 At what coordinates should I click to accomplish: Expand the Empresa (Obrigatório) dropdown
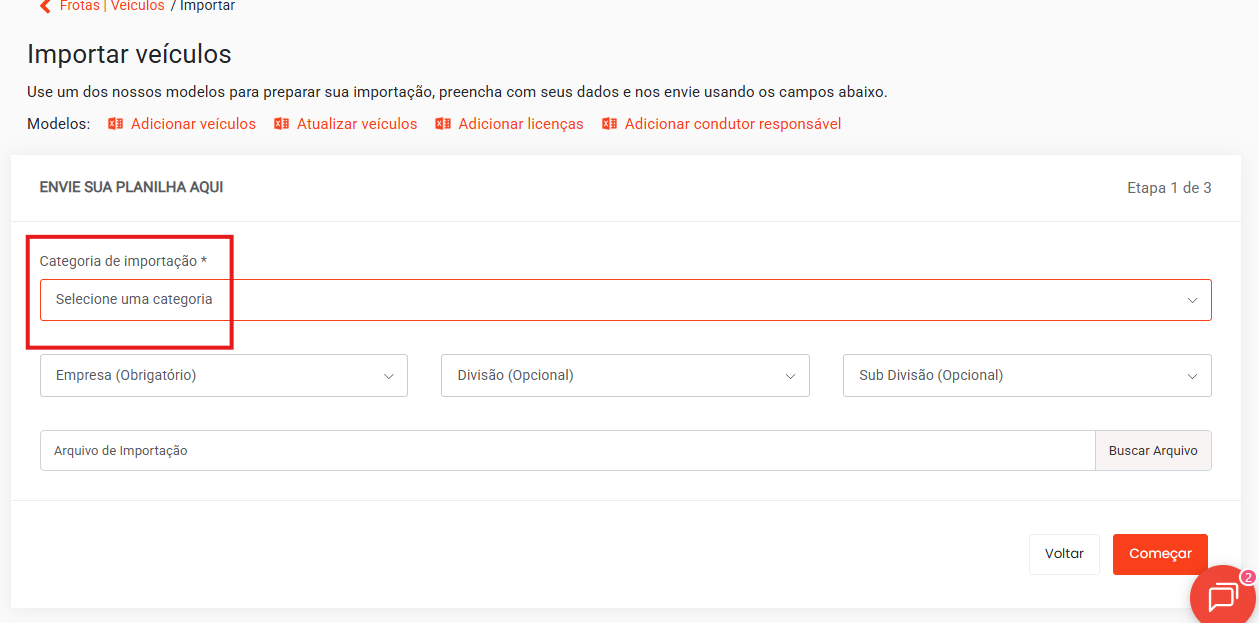(224, 376)
